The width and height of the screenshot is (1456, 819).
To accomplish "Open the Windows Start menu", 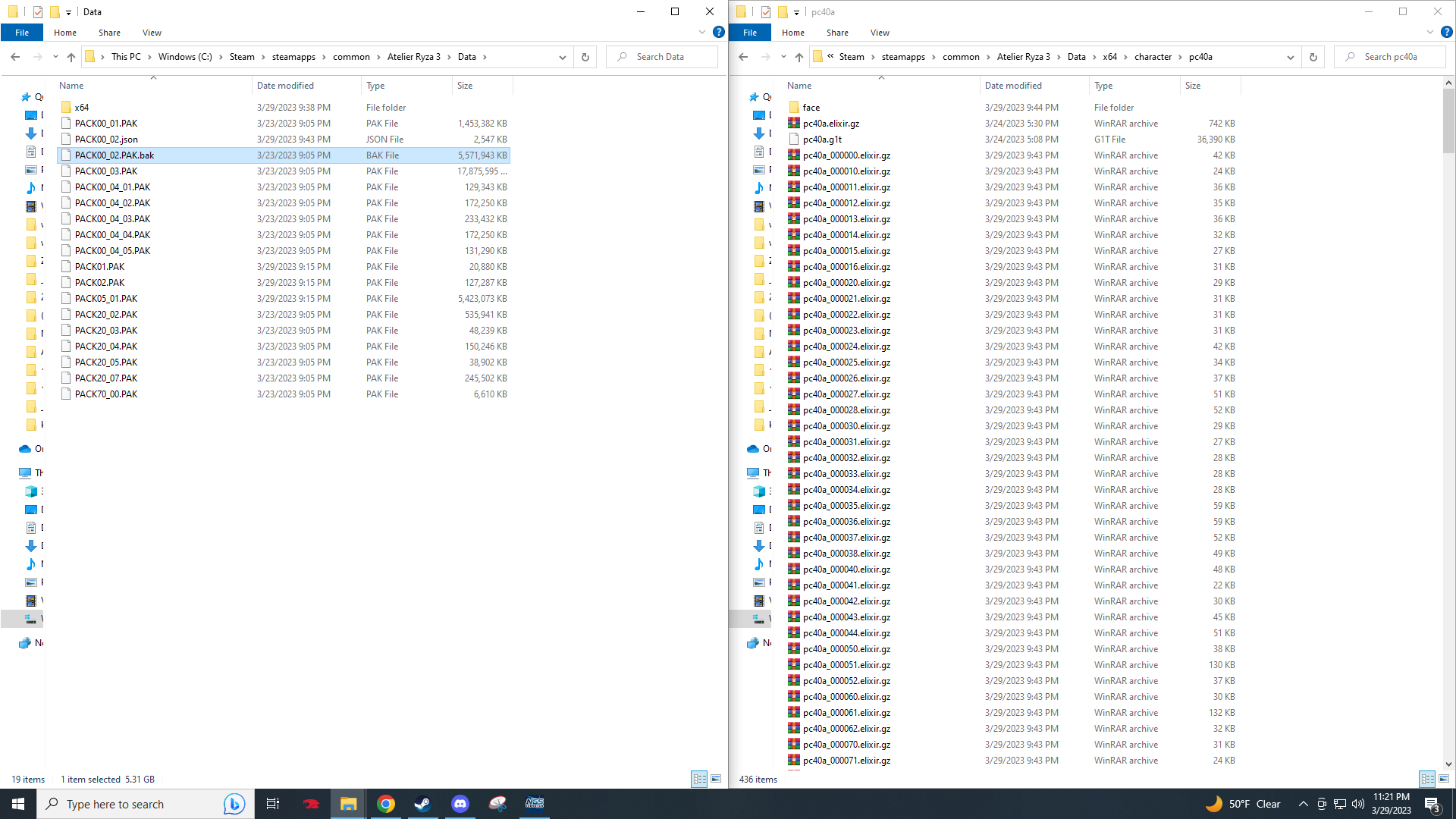I will (18, 804).
